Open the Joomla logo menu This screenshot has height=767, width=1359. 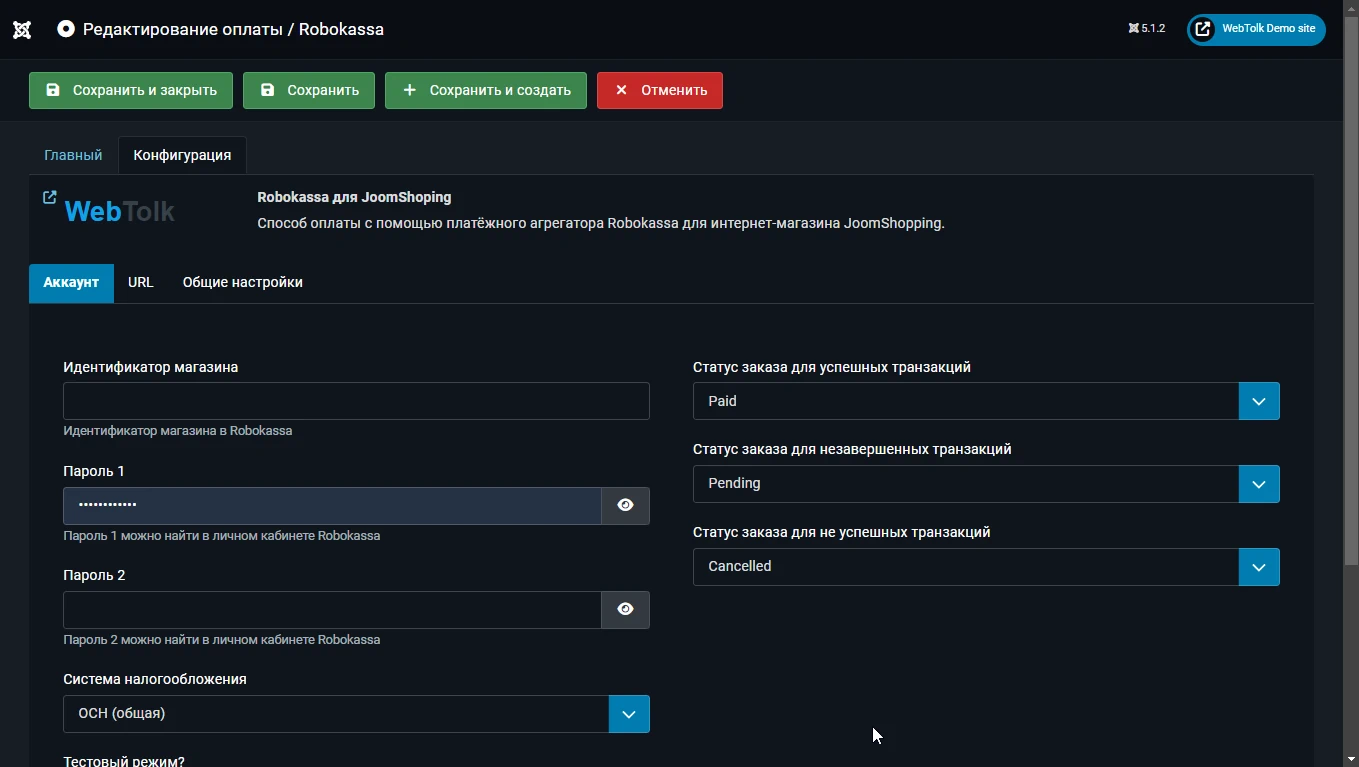click(22, 29)
